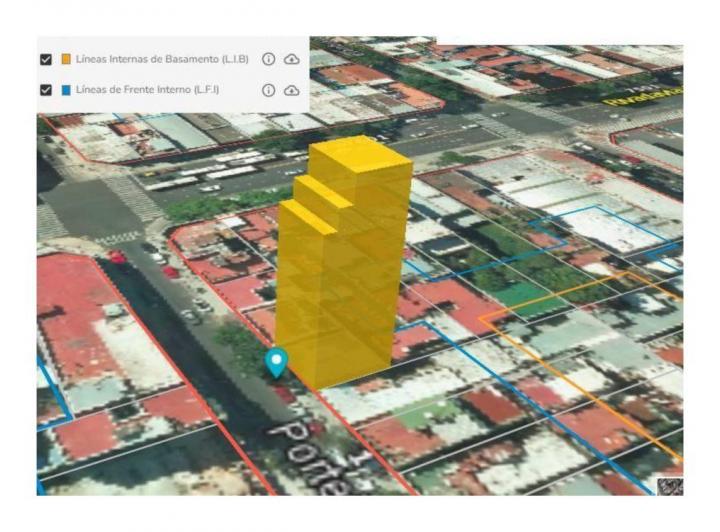720x532 pixels.
Task: Download Líneas de Frente Interno layer via cloud icon
Action: pos(292,90)
